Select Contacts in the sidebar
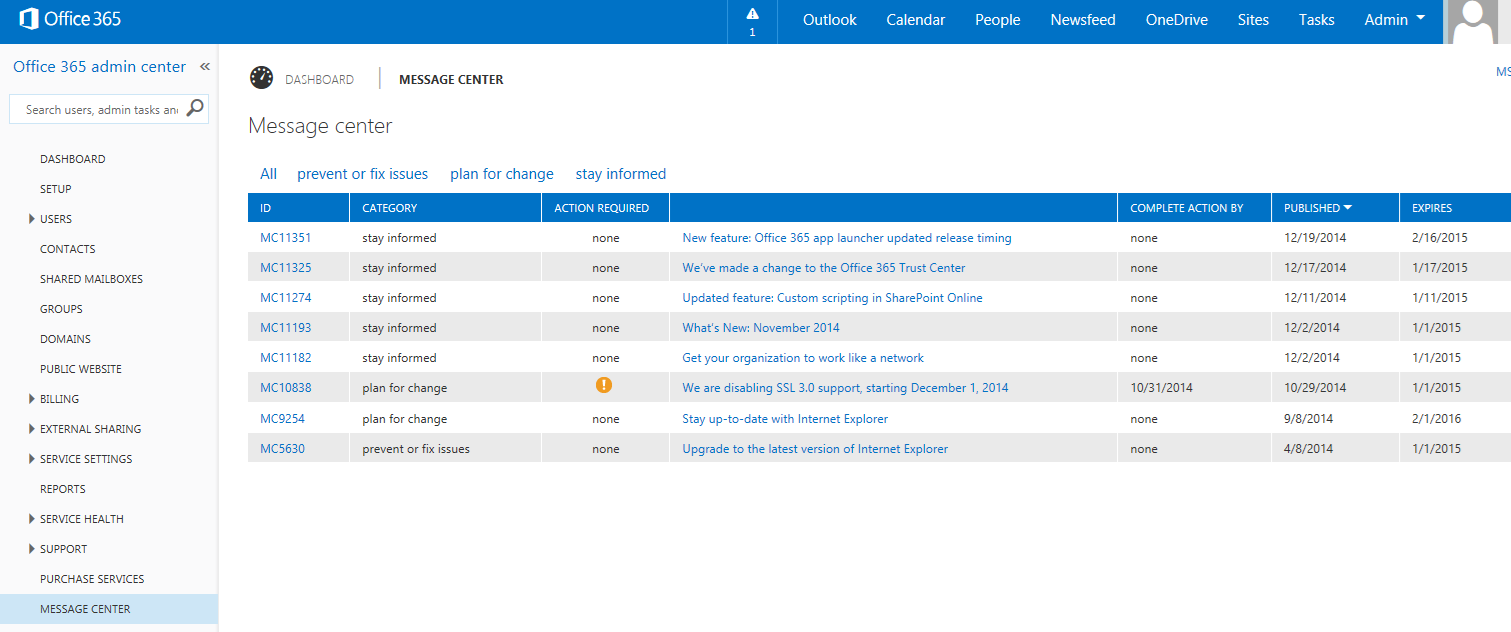Viewport: 1511px width, 632px height. tap(68, 249)
